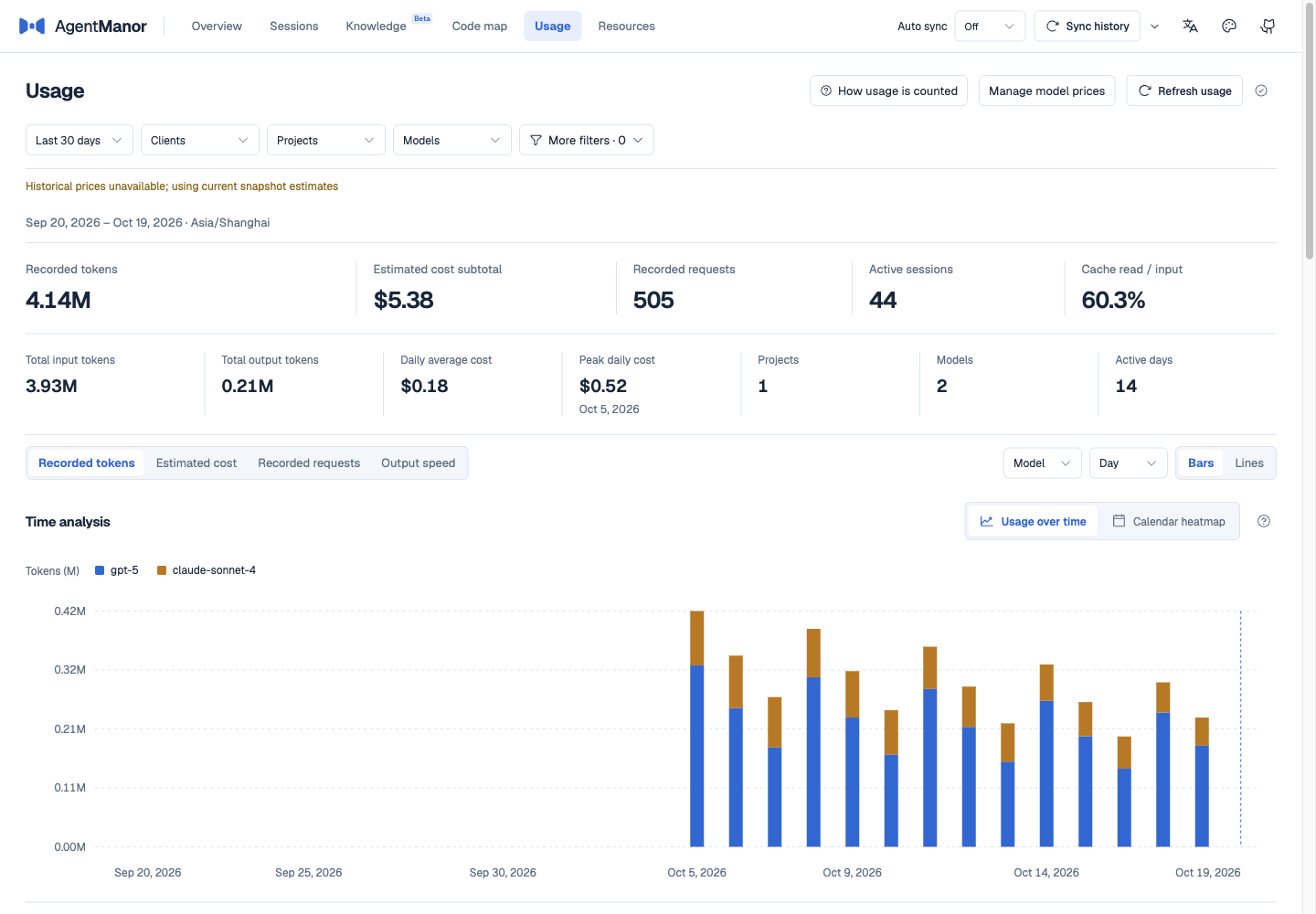Open the Projects filter dropdown
Screen dimensions: 1316x914
(x=326, y=140)
